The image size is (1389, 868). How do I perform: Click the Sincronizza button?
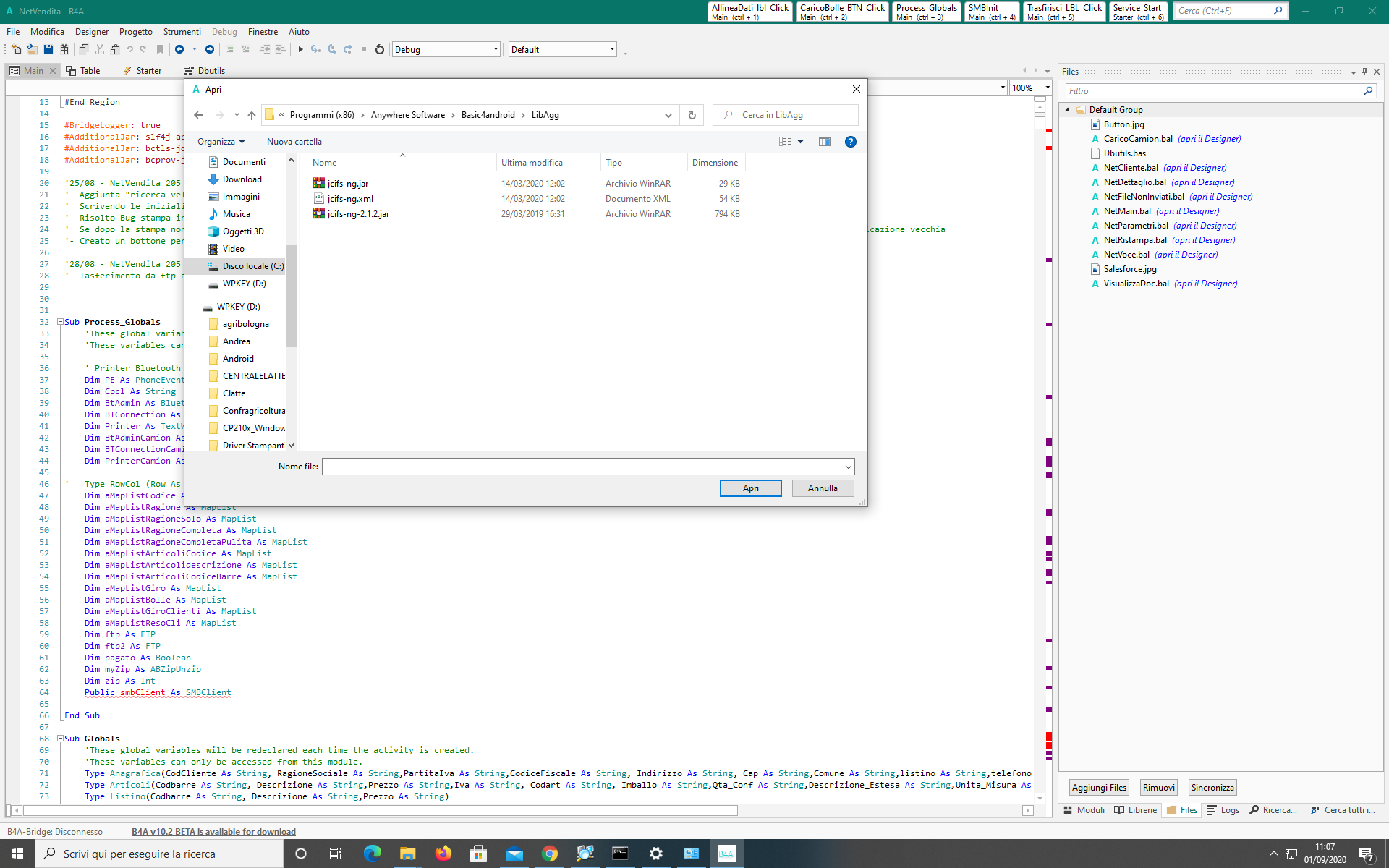pyautogui.click(x=1212, y=788)
